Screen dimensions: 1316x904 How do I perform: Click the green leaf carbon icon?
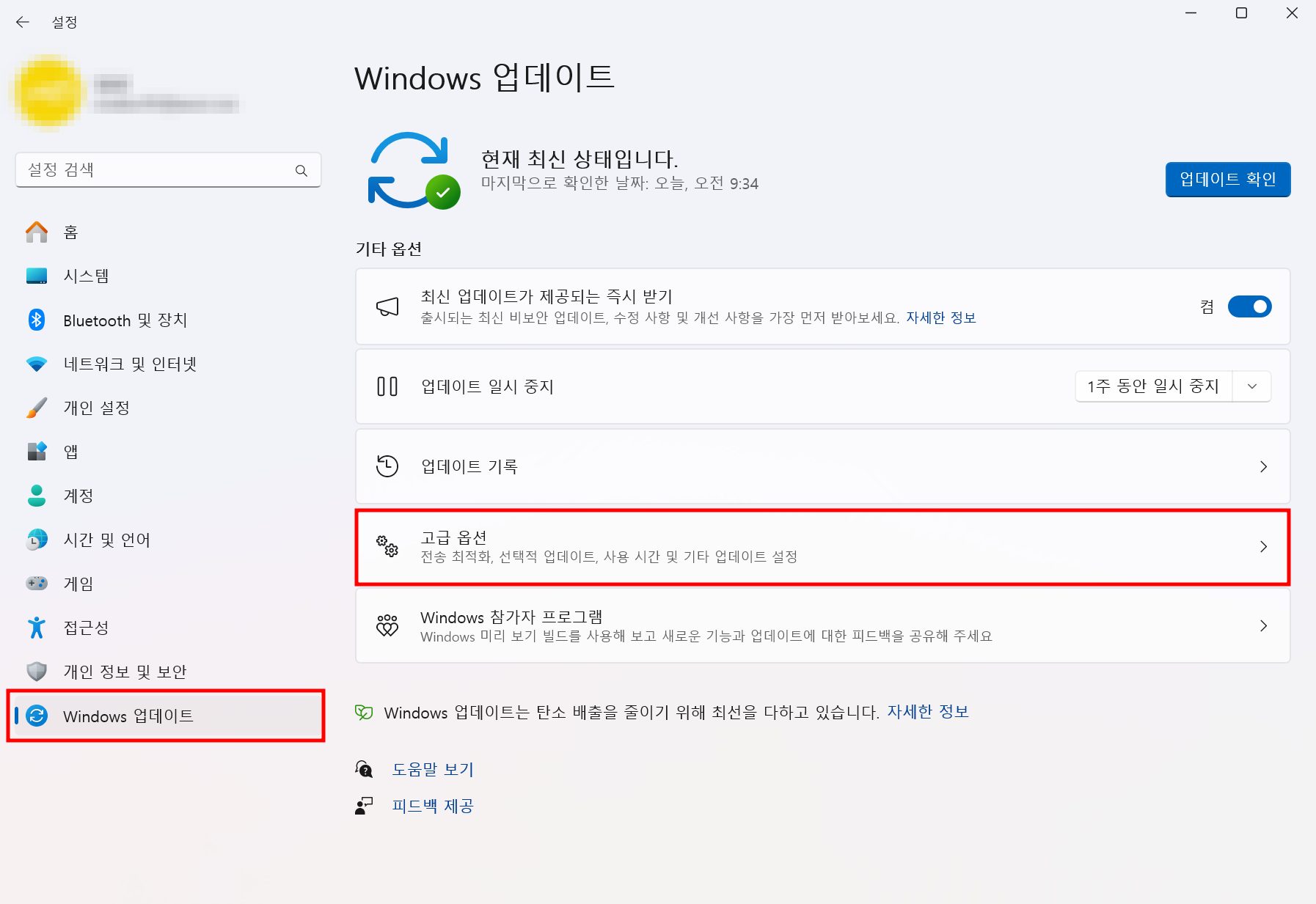364,712
